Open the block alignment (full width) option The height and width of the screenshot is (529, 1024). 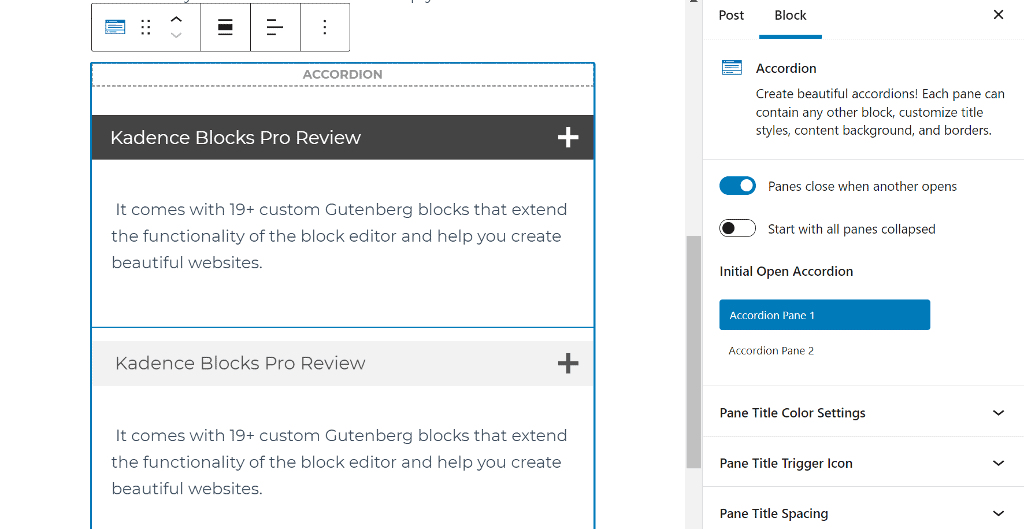[225, 27]
